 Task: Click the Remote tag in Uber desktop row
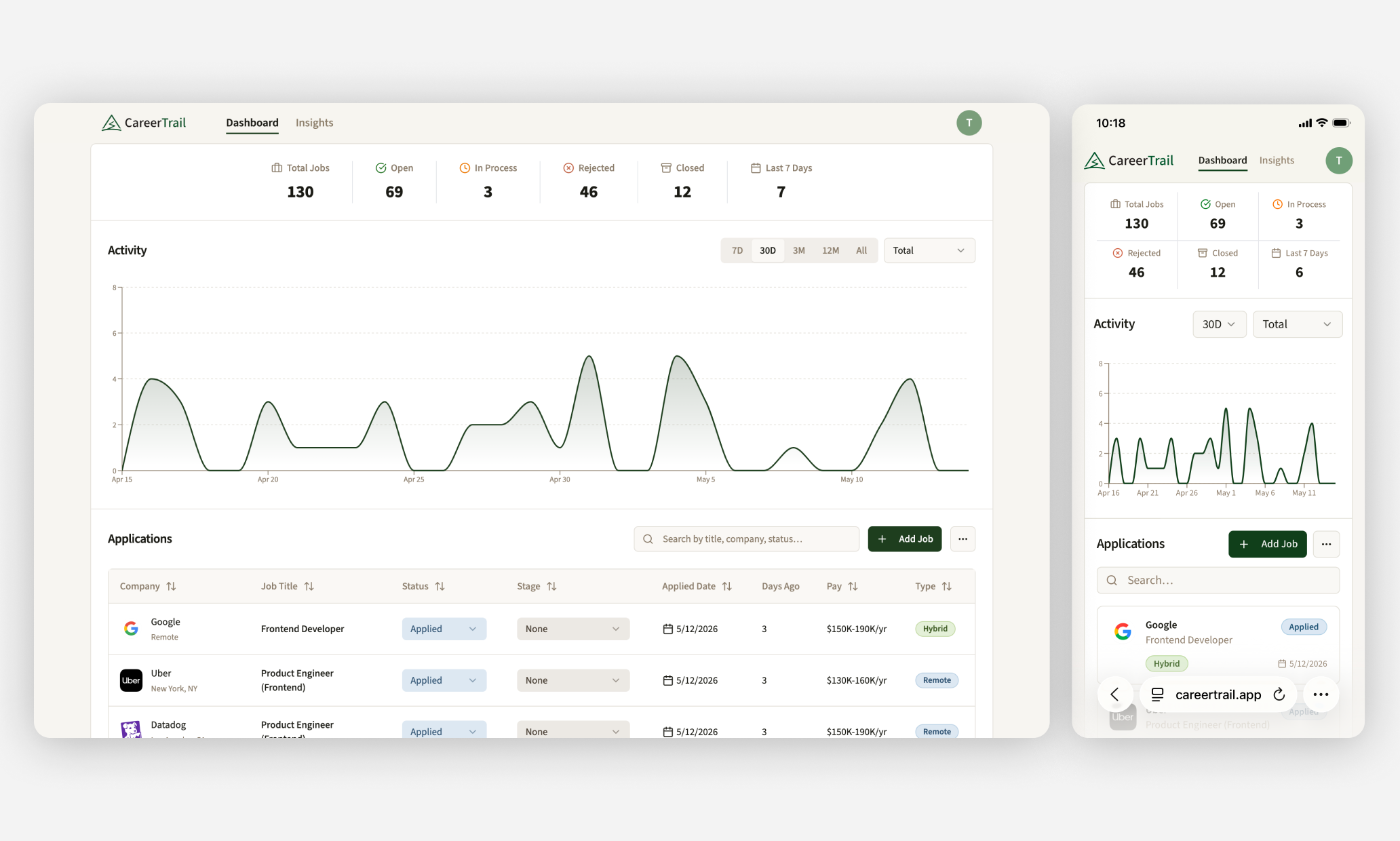tap(937, 680)
